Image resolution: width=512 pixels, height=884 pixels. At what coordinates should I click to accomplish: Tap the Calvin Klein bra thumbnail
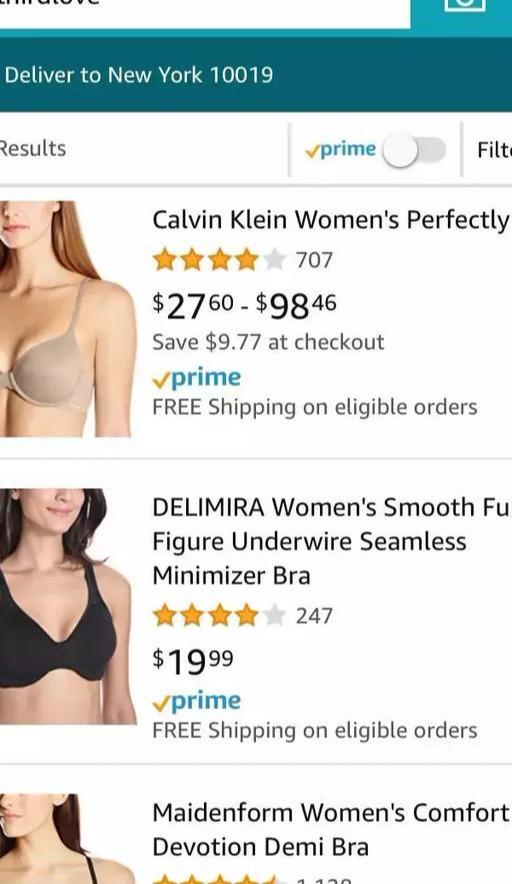click(67, 319)
